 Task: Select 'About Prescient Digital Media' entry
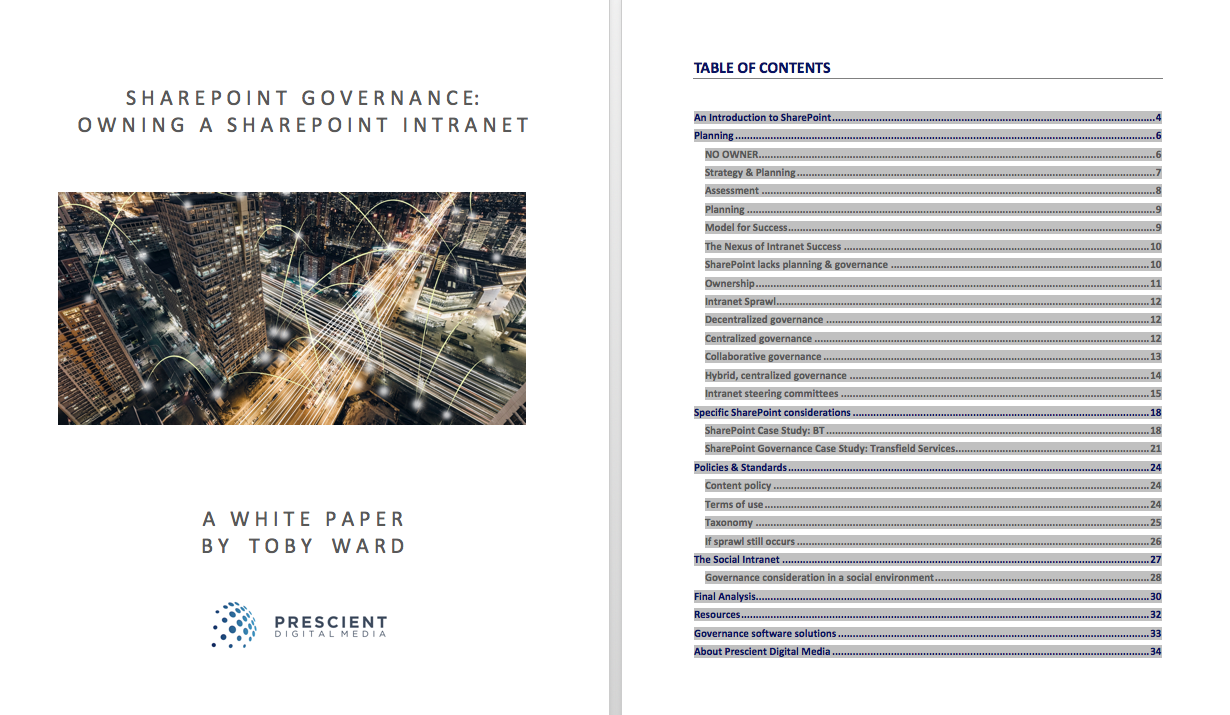[927, 652]
